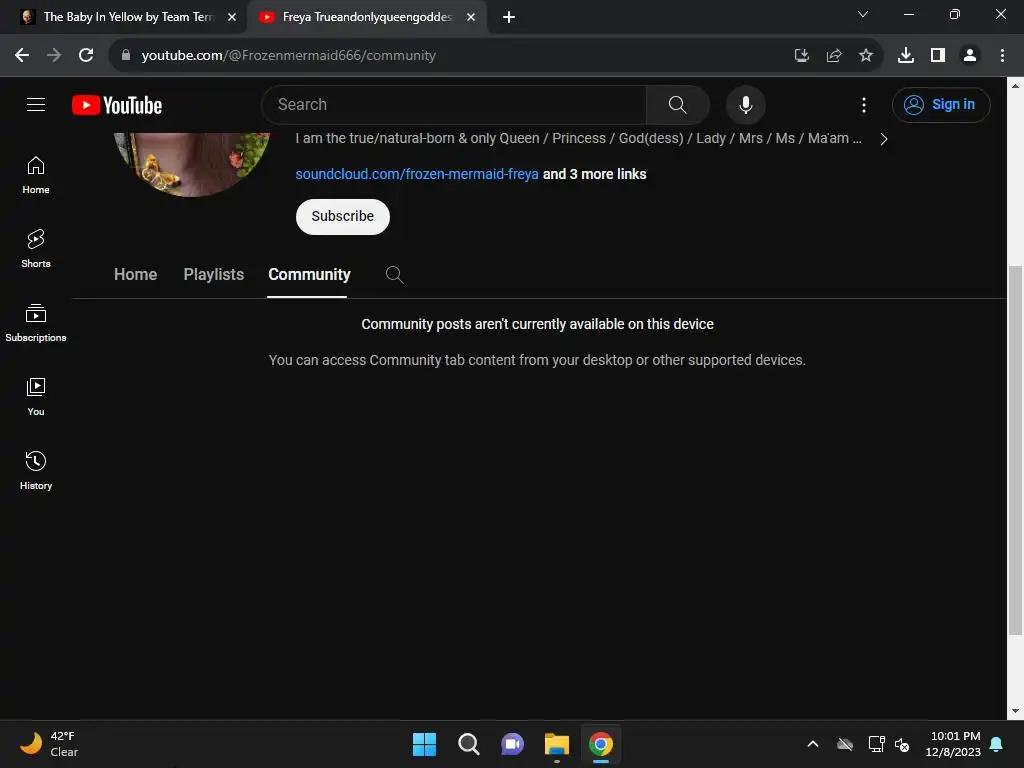The height and width of the screenshot is (768, 1024).
Task: Open the You section in sidebar
Action: click(x=36, y=396)
